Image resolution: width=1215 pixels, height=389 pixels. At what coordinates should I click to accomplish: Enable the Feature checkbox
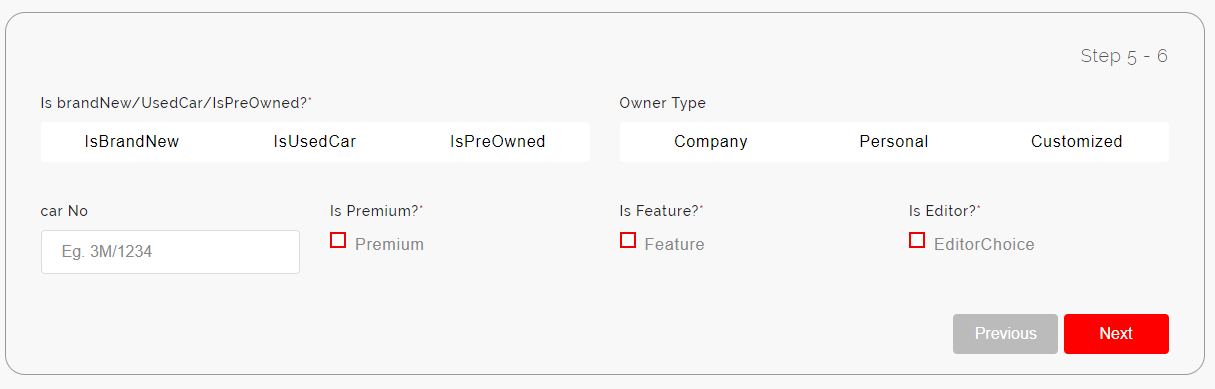[628, 240]
